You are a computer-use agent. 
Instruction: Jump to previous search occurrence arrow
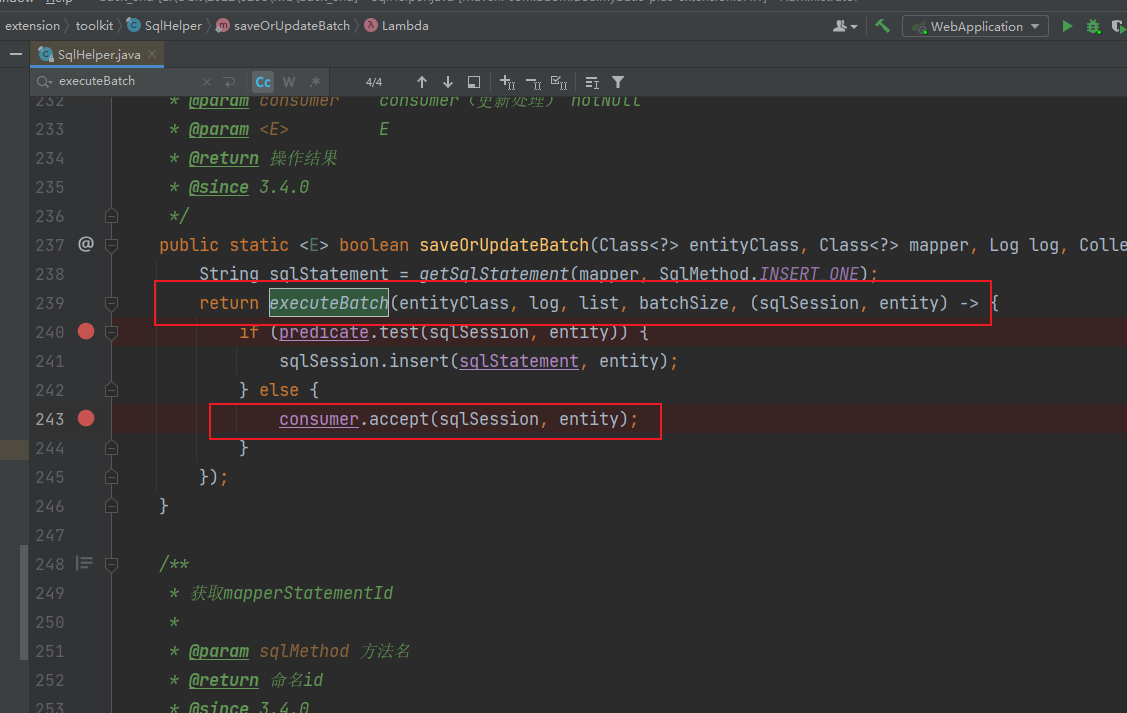coord(422,82)
